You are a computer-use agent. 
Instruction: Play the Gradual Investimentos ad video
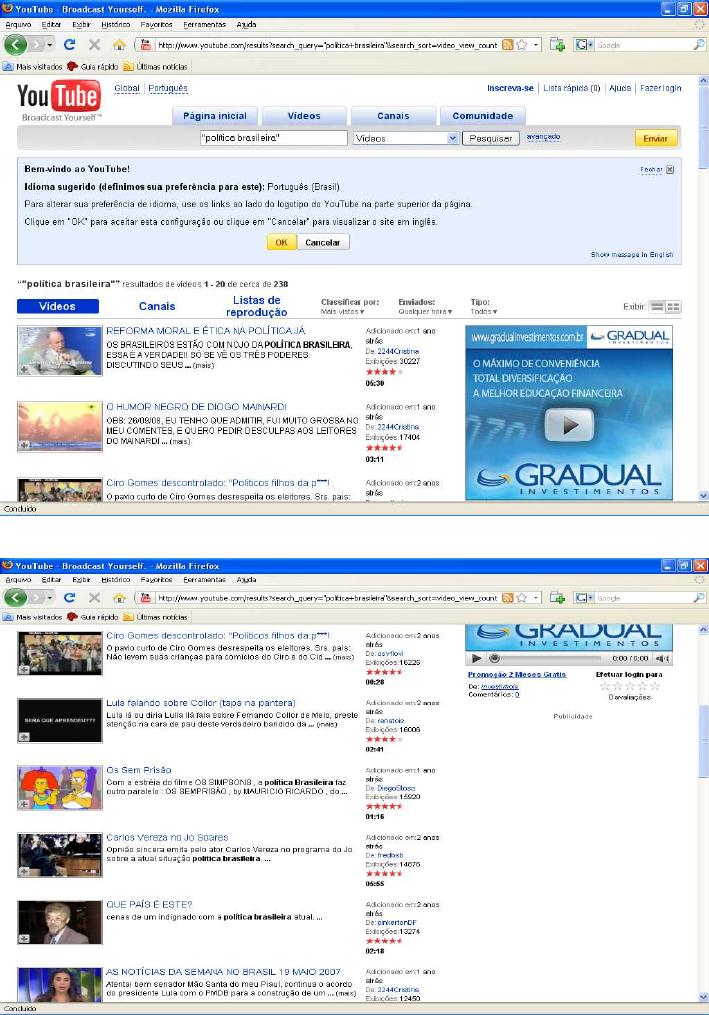click(x=569, y=425)
